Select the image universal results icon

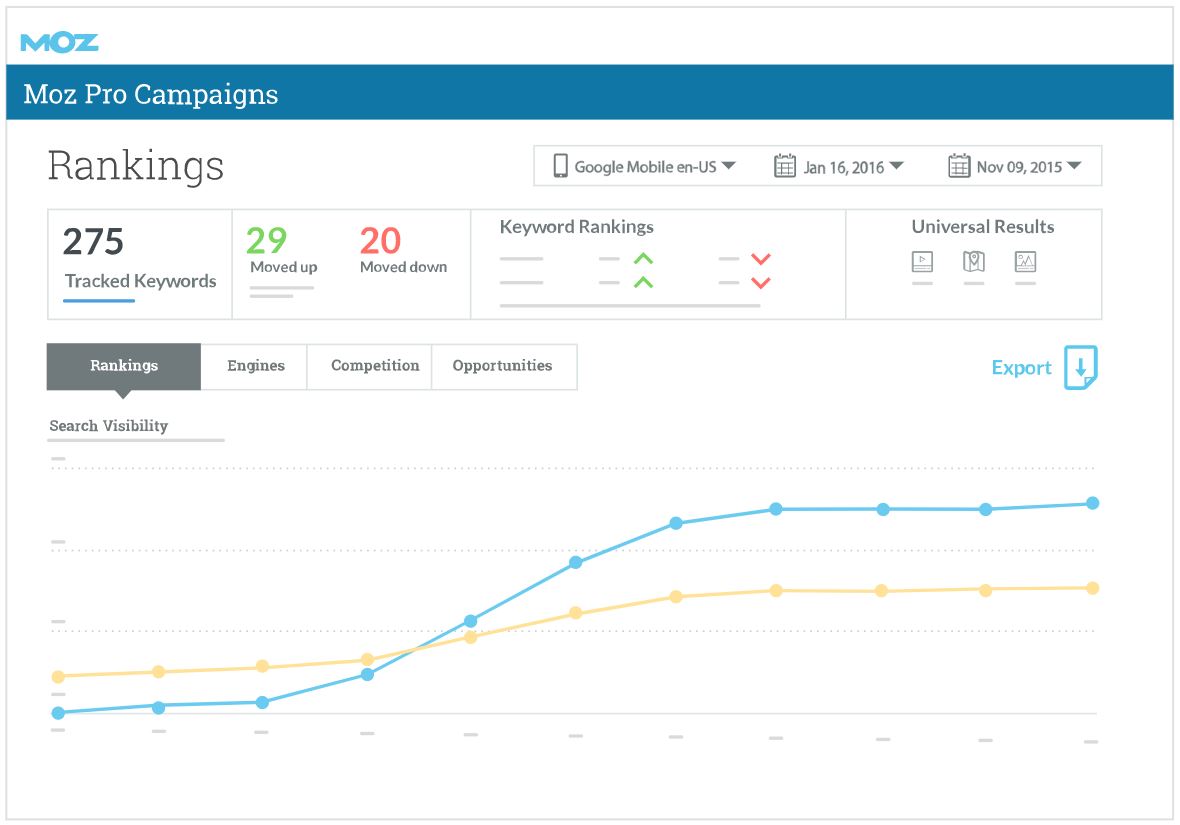1025,262
